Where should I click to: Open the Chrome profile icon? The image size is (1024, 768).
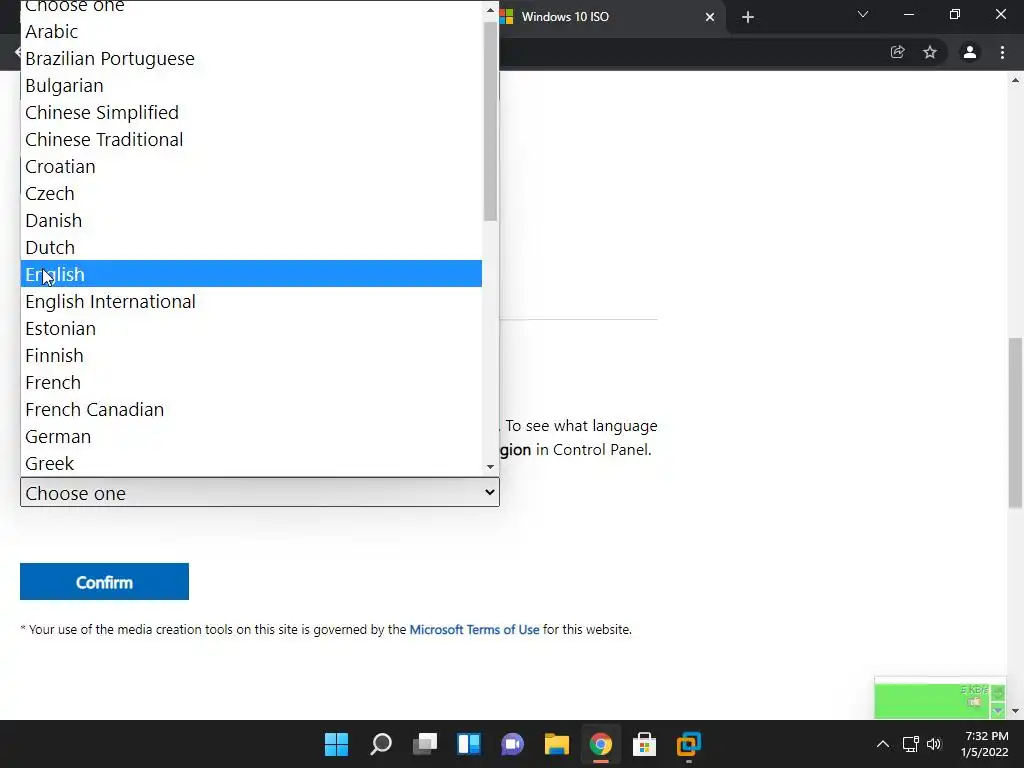970,52
